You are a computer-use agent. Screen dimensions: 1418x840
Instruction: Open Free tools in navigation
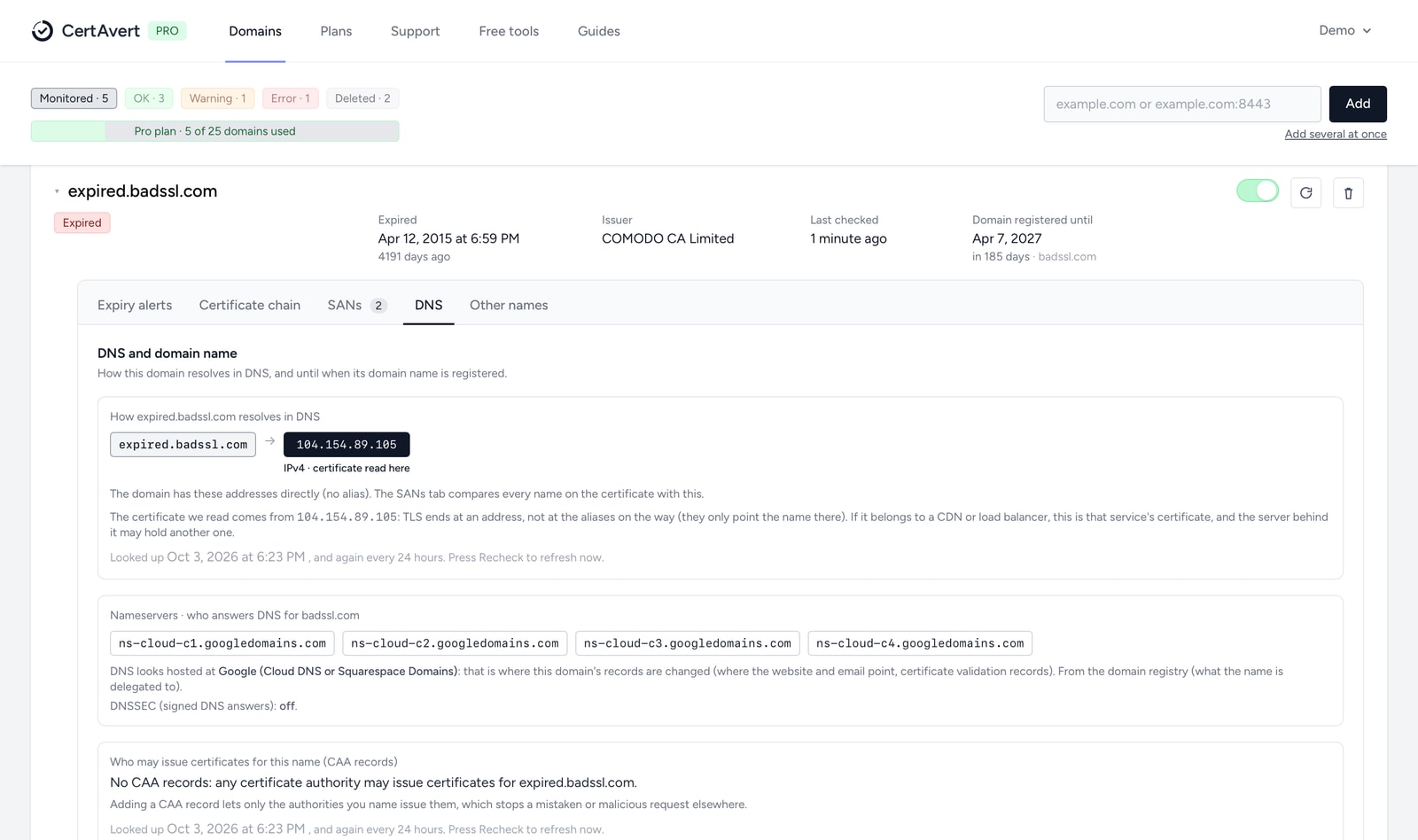click(509, 31)
